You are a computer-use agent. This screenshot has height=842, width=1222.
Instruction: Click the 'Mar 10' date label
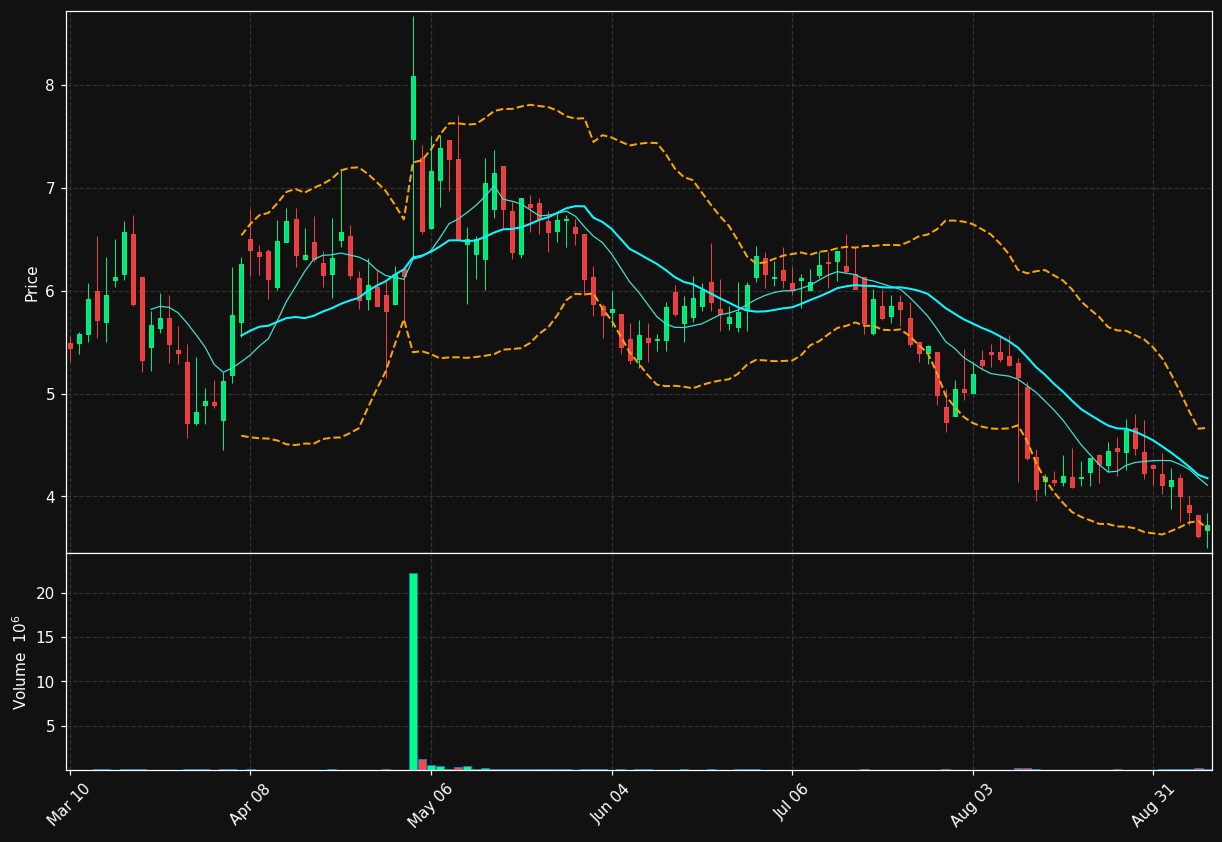tap(68, 804)
